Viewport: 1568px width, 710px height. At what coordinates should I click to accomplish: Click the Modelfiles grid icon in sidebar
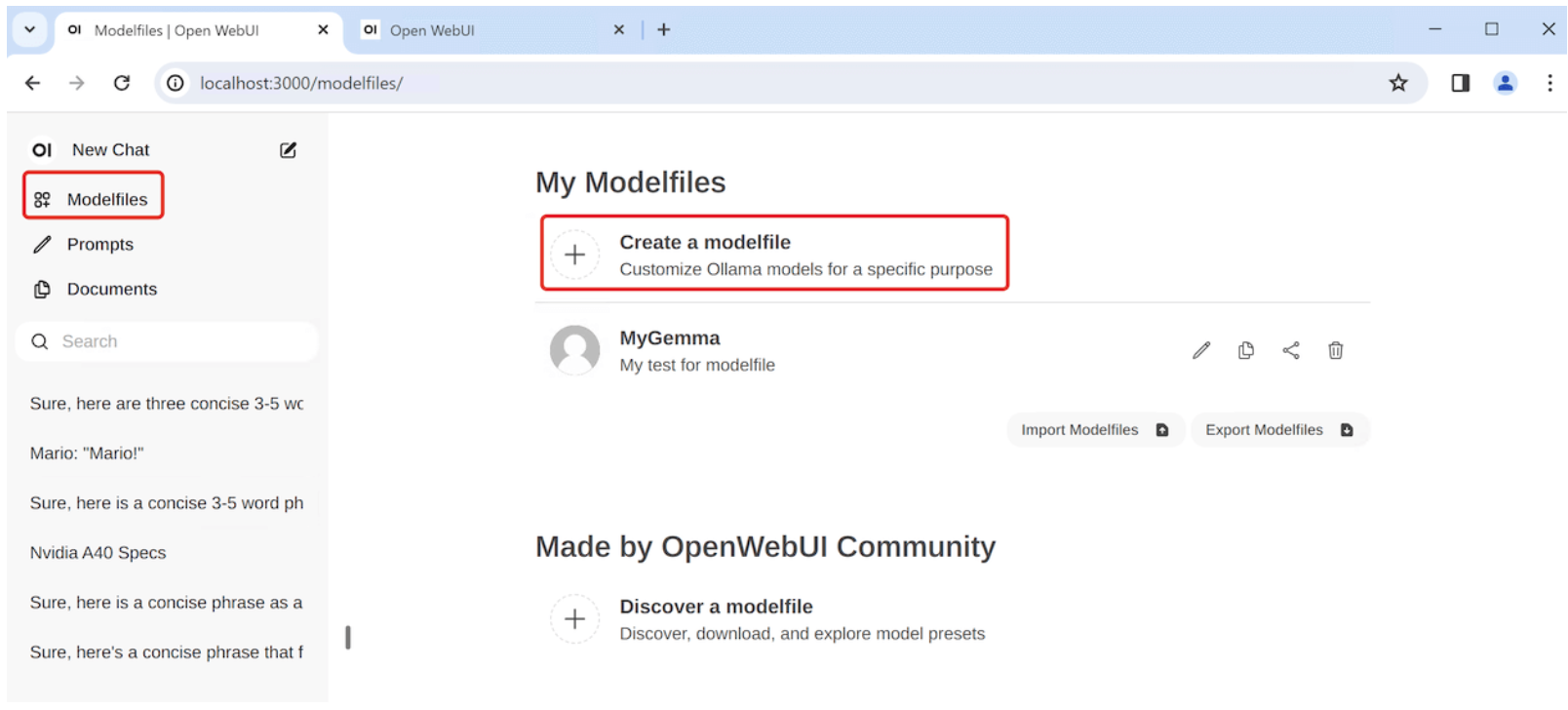tap(42, 200)
